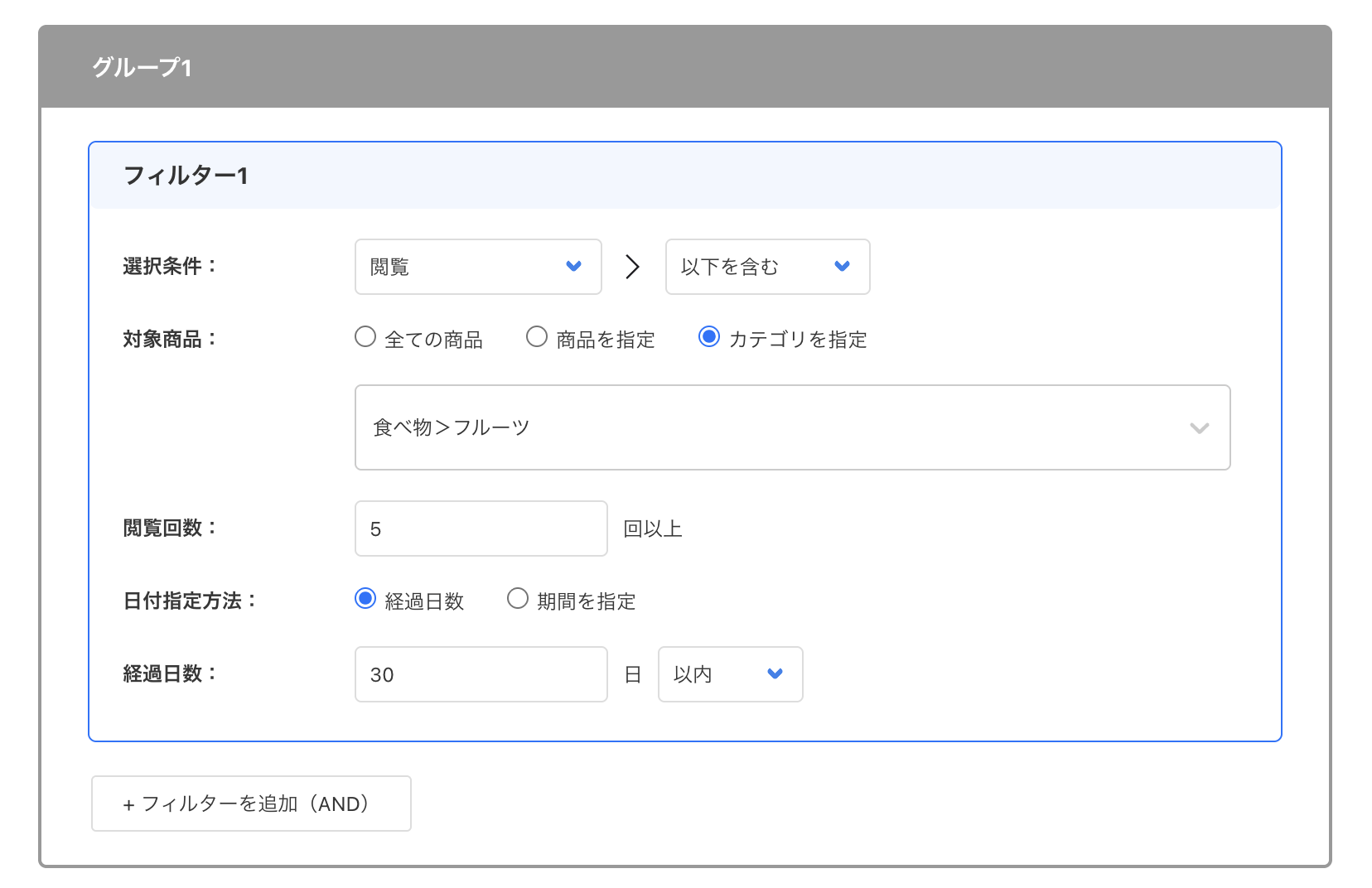Select the 期間を指定 radio button
This screenshot has height=888, width=1372.
pos(518,599)
